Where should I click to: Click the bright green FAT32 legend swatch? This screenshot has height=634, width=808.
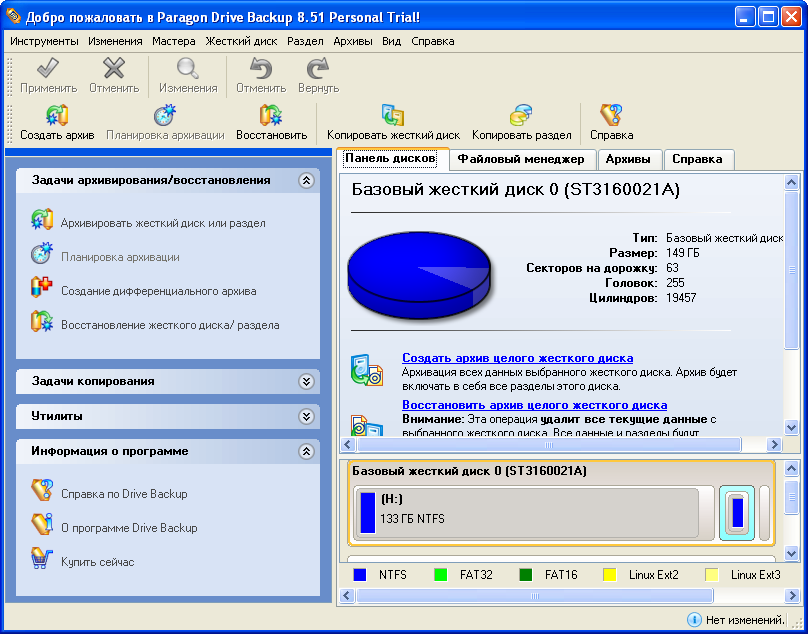coord(441,575)
